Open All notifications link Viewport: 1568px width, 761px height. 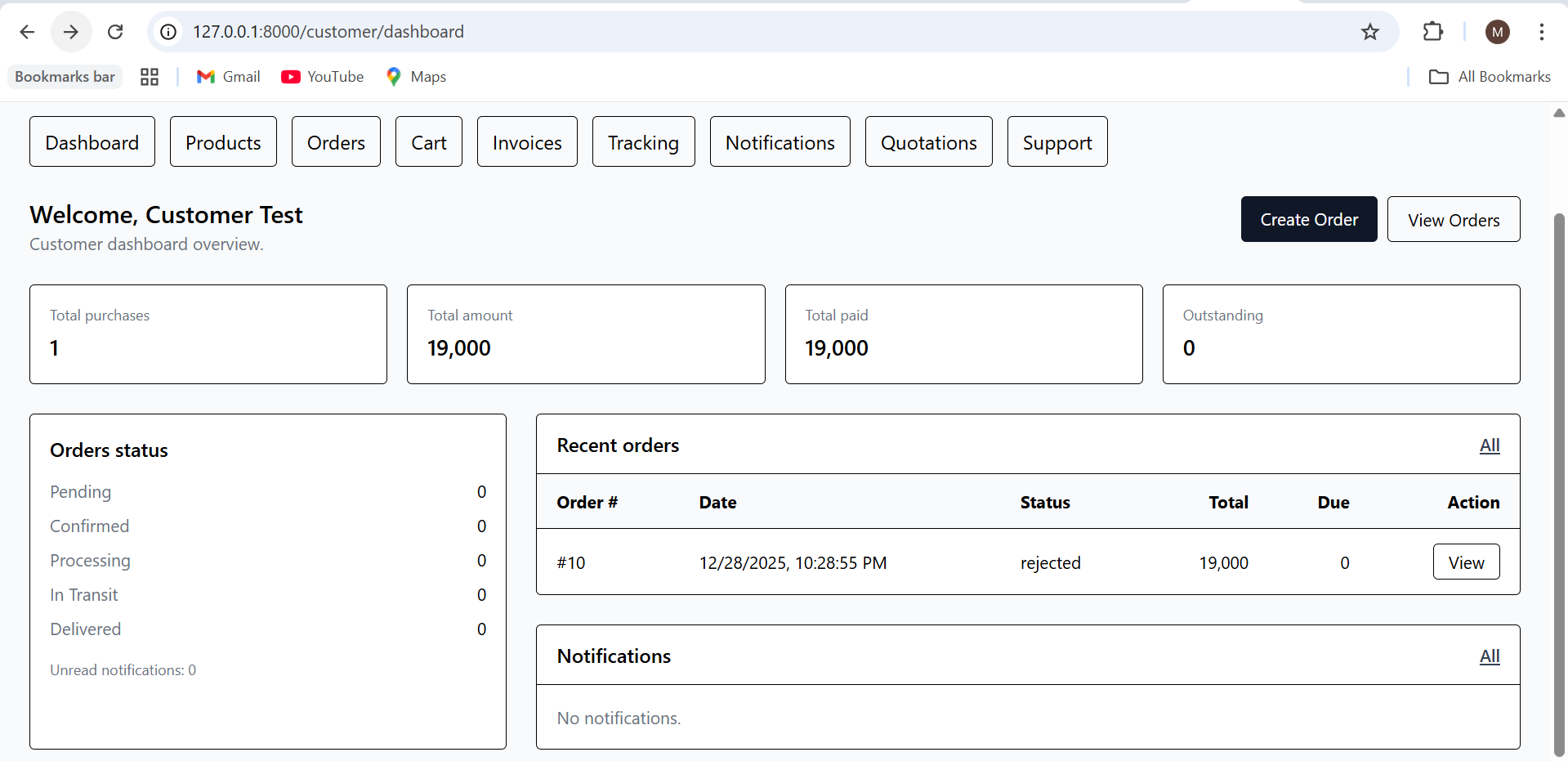(x=1489, y=656)
